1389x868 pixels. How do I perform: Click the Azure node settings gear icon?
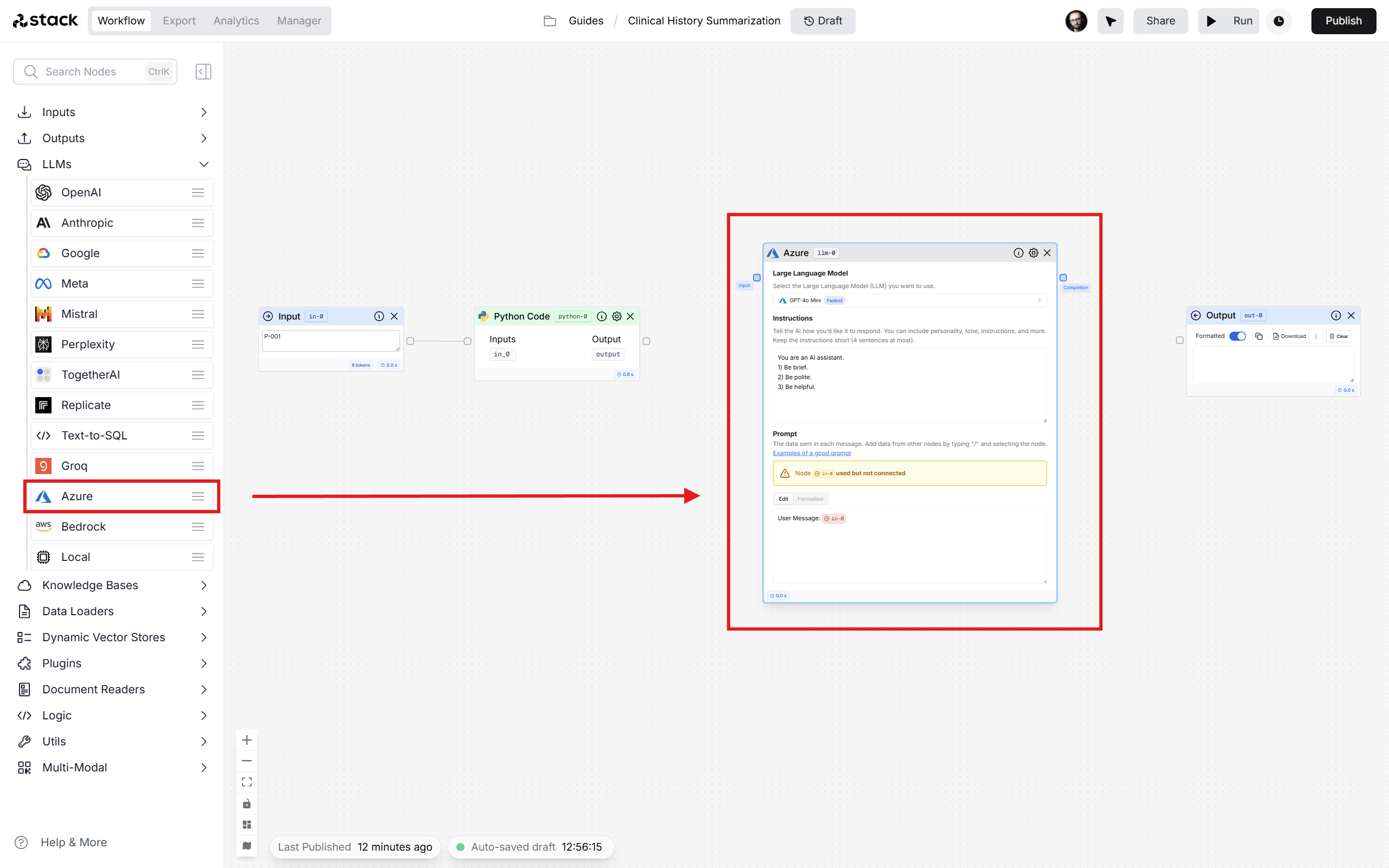[1034, 252]
